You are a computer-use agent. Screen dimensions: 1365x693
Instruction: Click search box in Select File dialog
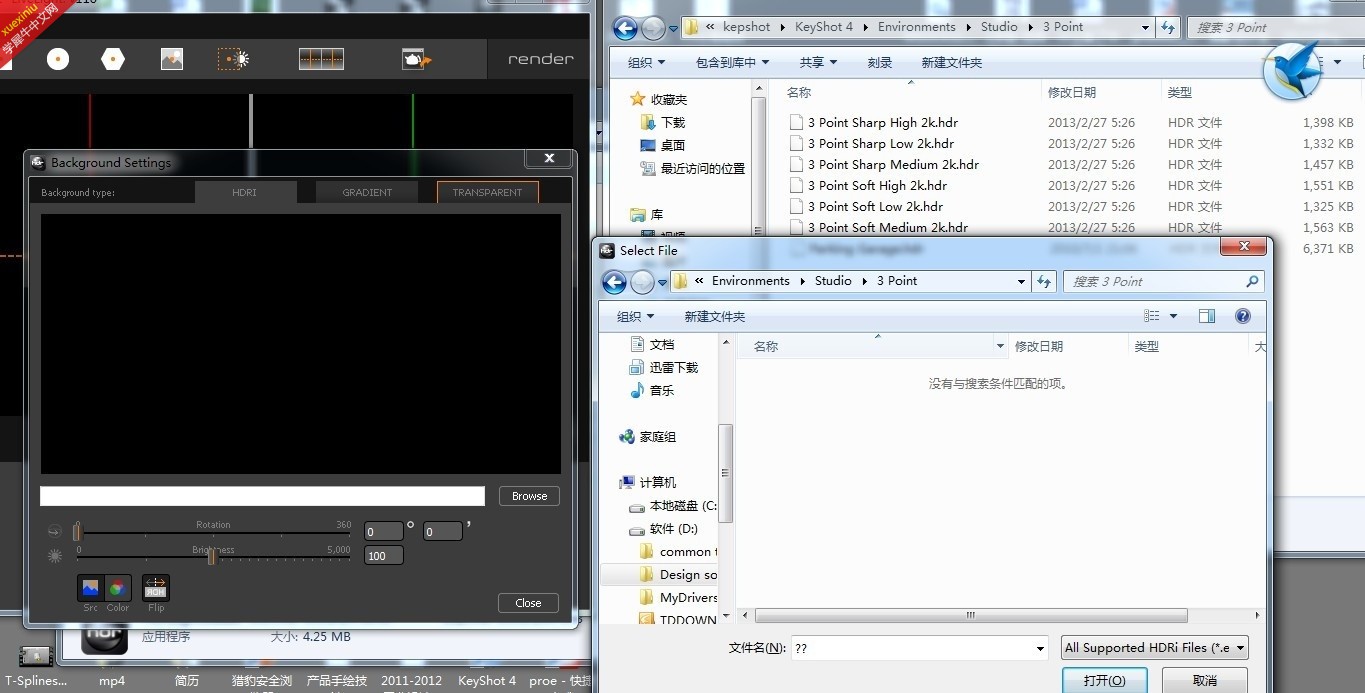1163,282
